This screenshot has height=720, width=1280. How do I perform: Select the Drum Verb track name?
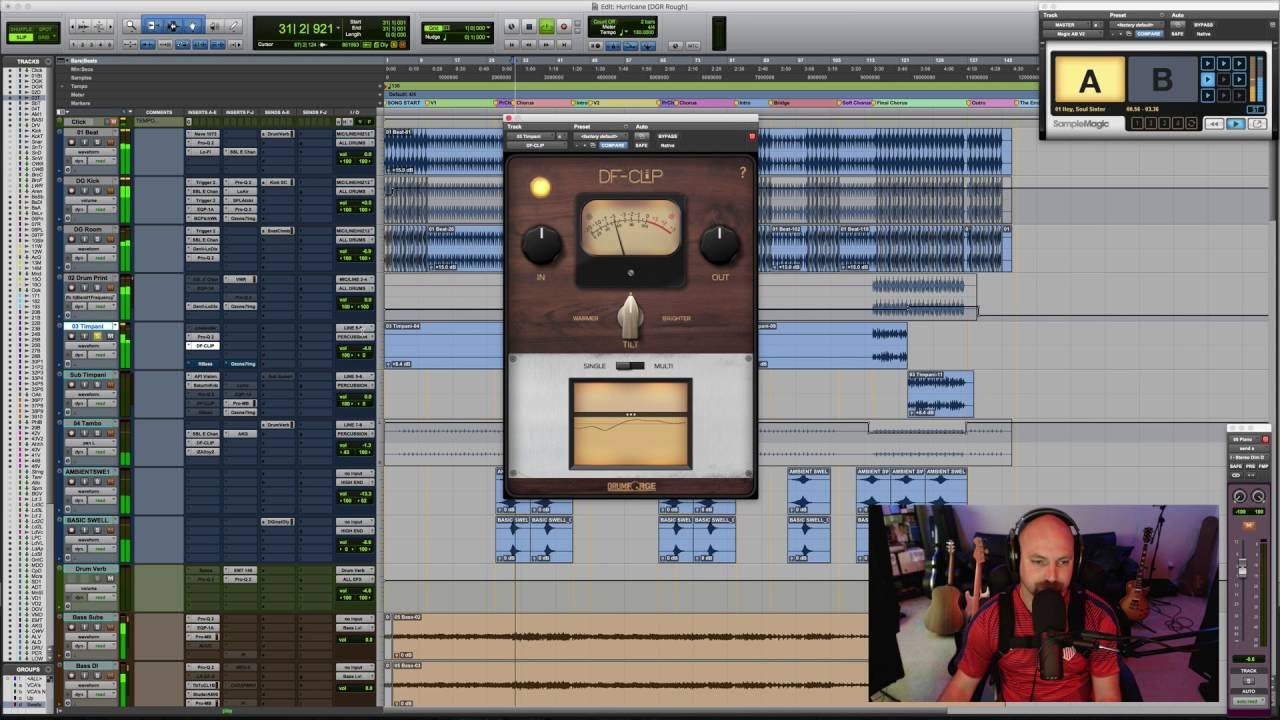pyautogui.click(x=90, y=569)
